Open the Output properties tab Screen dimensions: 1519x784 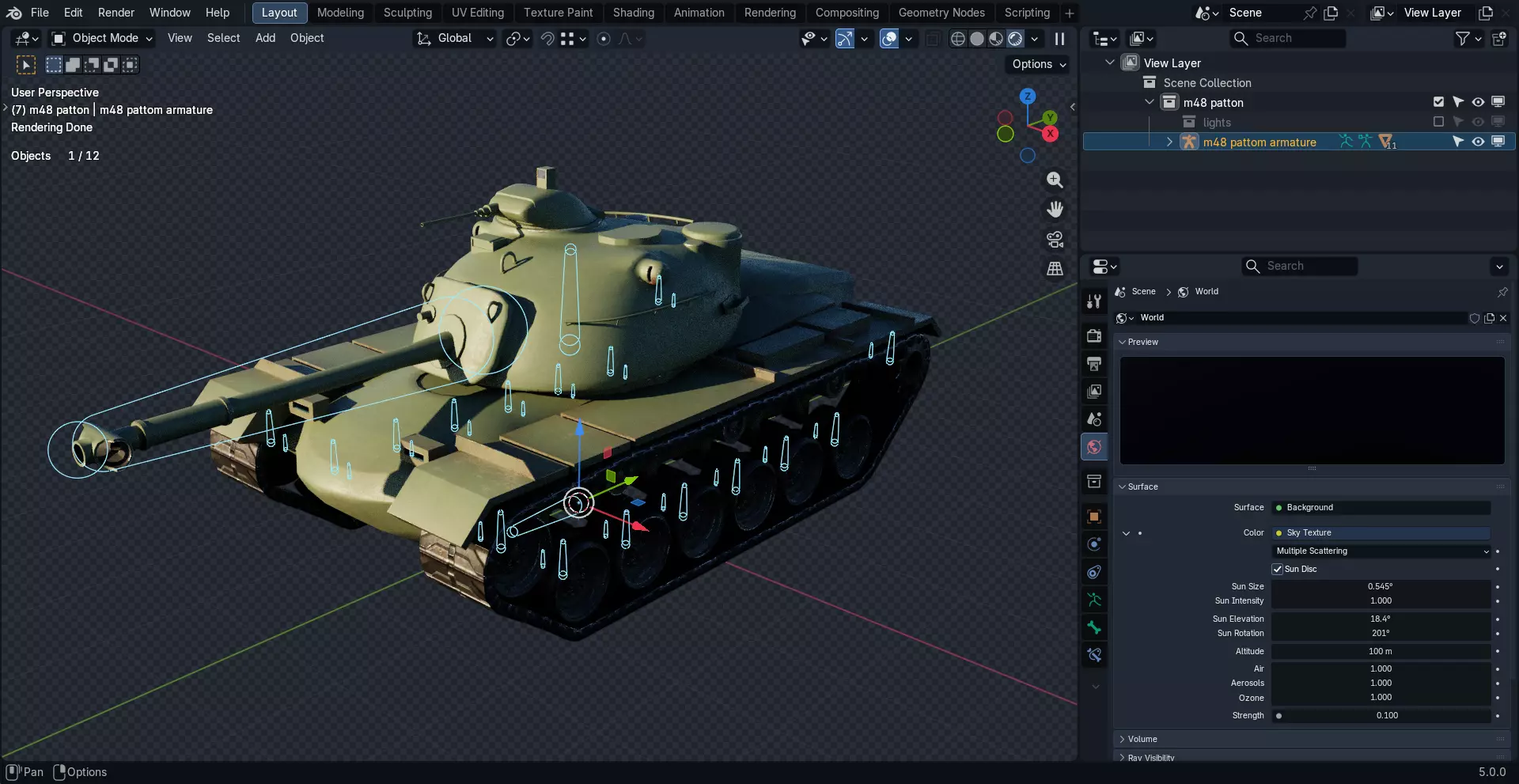click(x=1094, y=364)
